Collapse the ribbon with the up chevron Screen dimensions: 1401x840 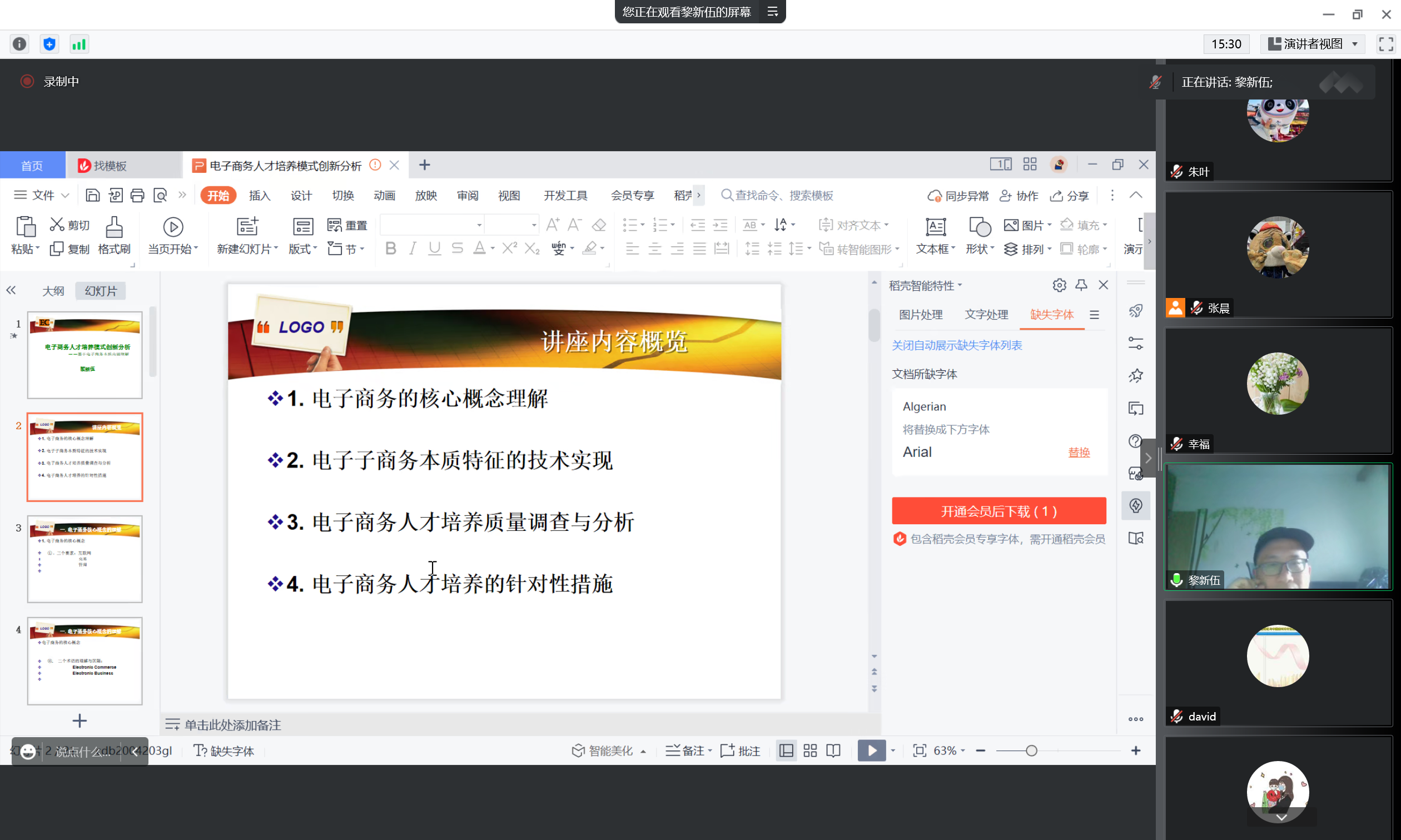[x=1135, y=195]
